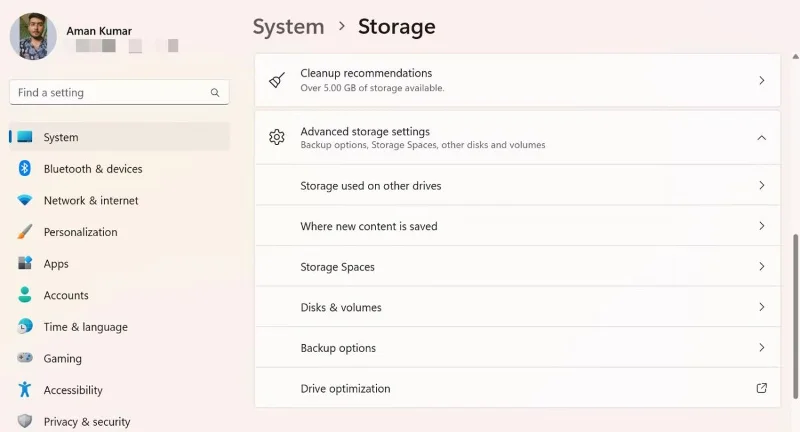Open Network & internet via Wi-Fi icon

coord(24,200)
